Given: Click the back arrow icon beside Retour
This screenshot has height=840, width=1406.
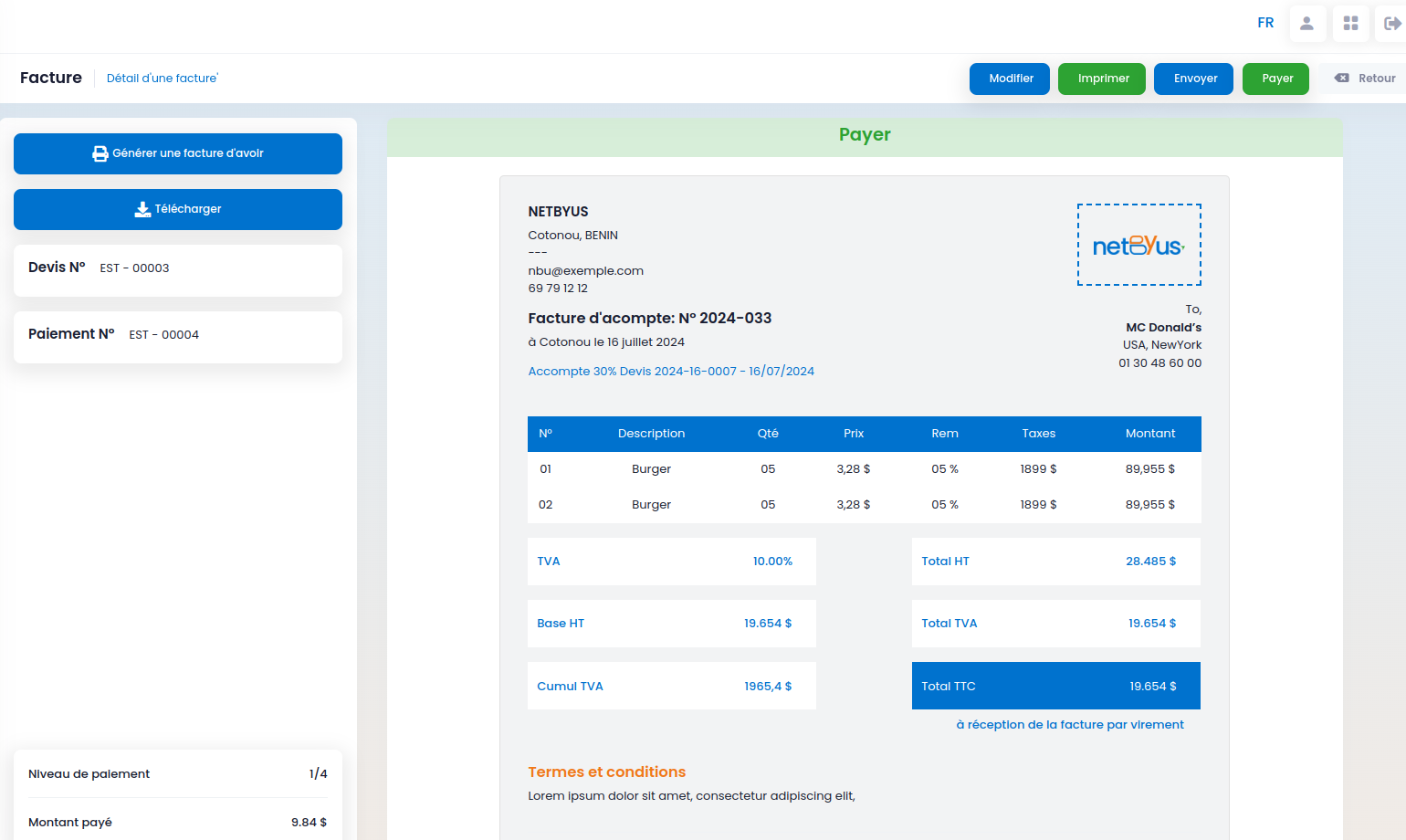Looking at the screenshot, I should pos(1341,79).
